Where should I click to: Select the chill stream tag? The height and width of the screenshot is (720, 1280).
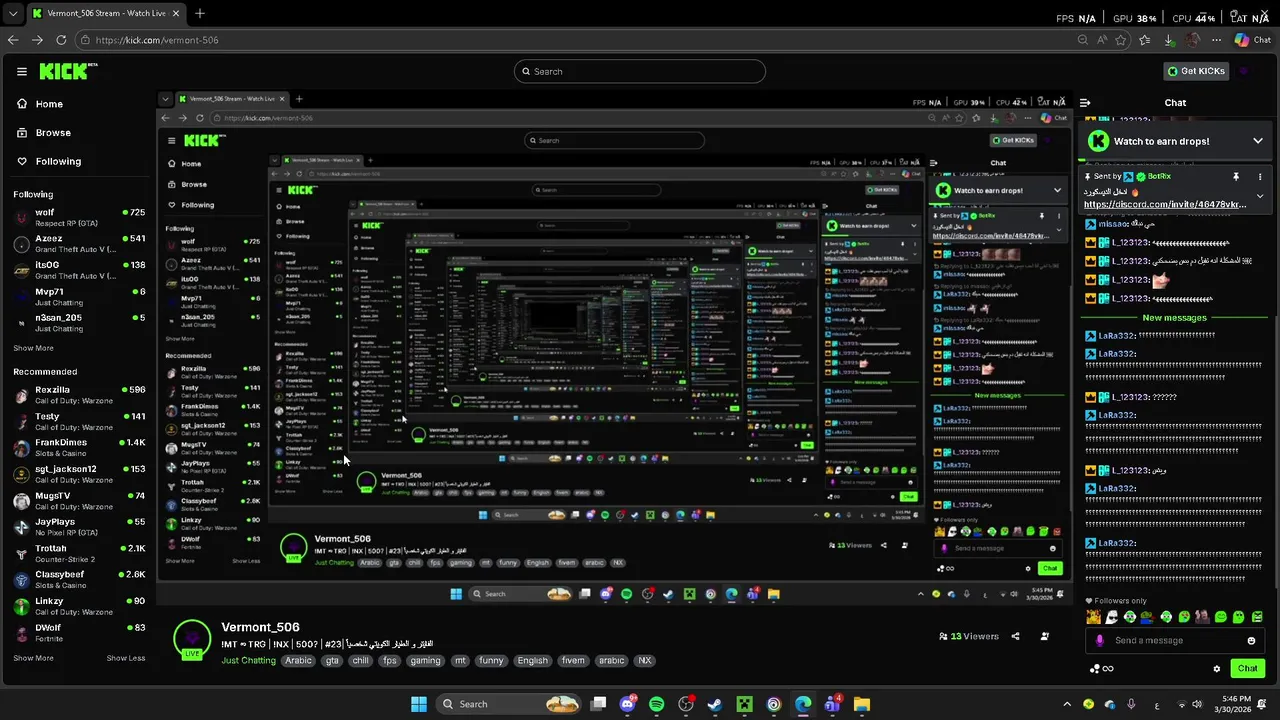coord(361,661)
